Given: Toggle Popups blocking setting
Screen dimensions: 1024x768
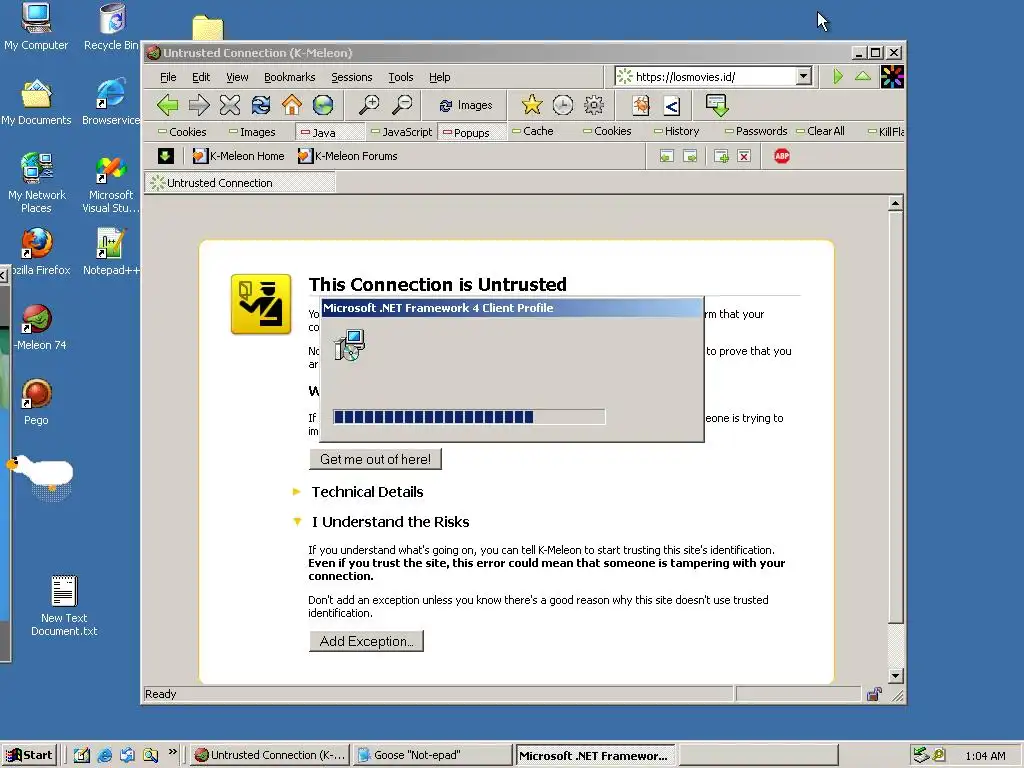Looking at the screenshot, I should click(466, 133).
